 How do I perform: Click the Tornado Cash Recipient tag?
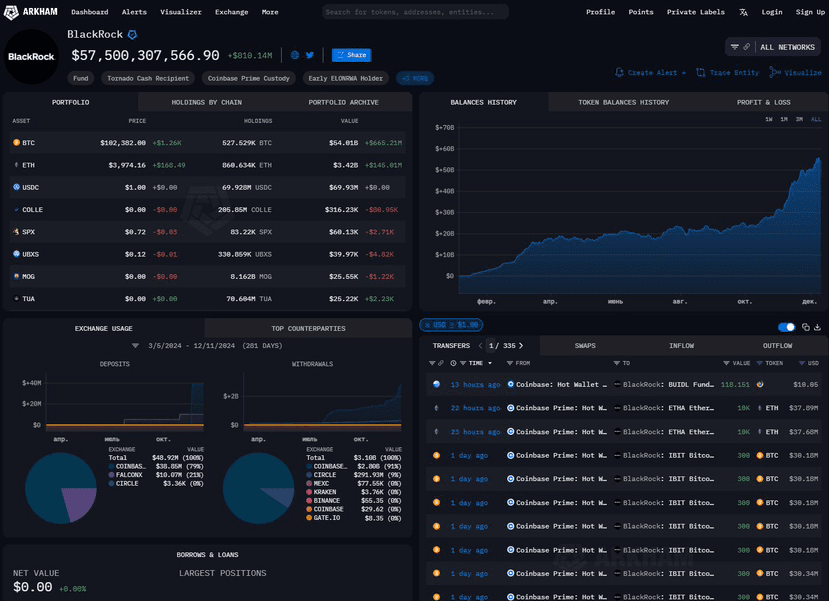point(148,78)
